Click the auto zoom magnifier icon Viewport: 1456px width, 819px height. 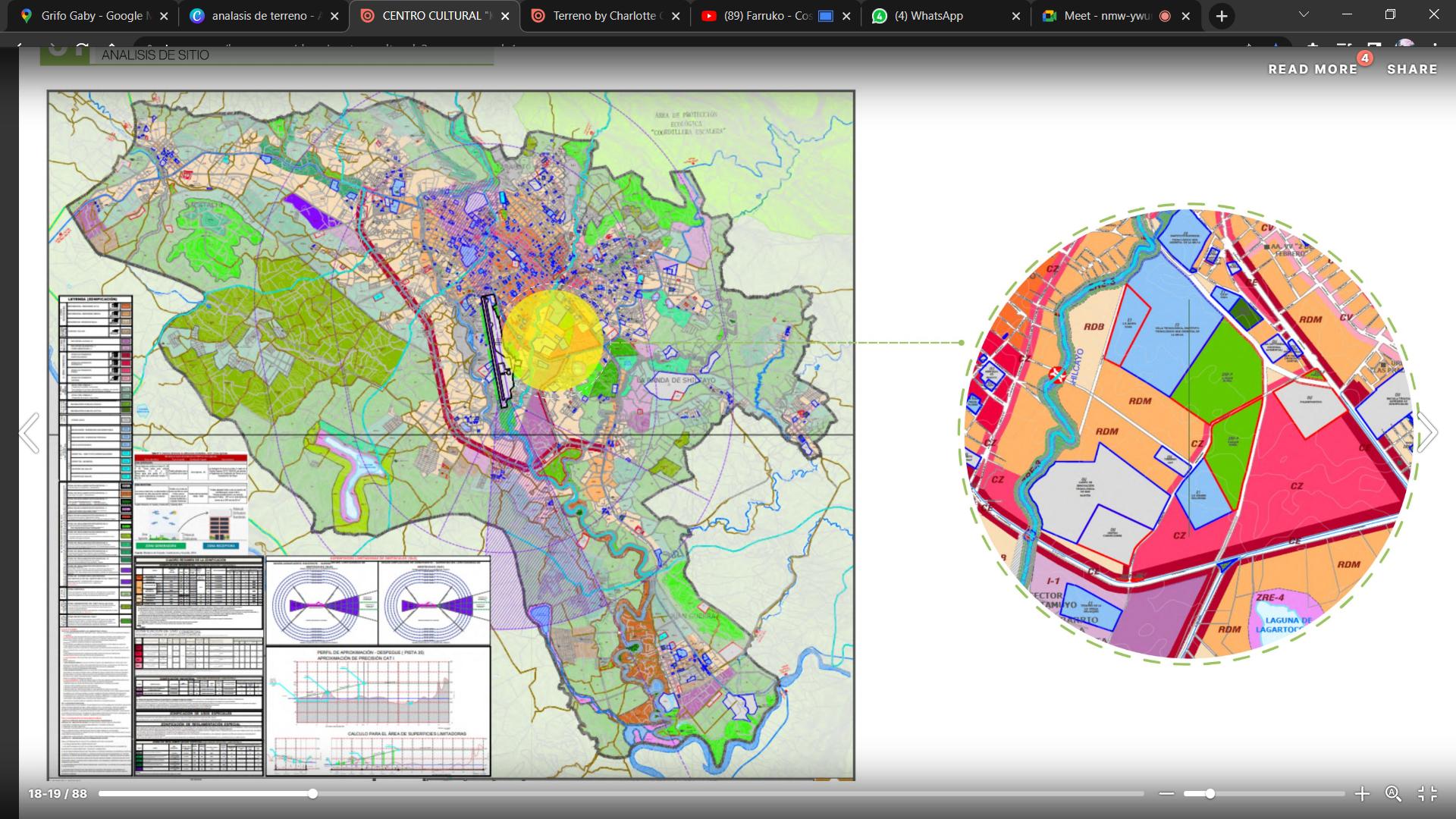pyautogui.click(x=1393, y=794)
